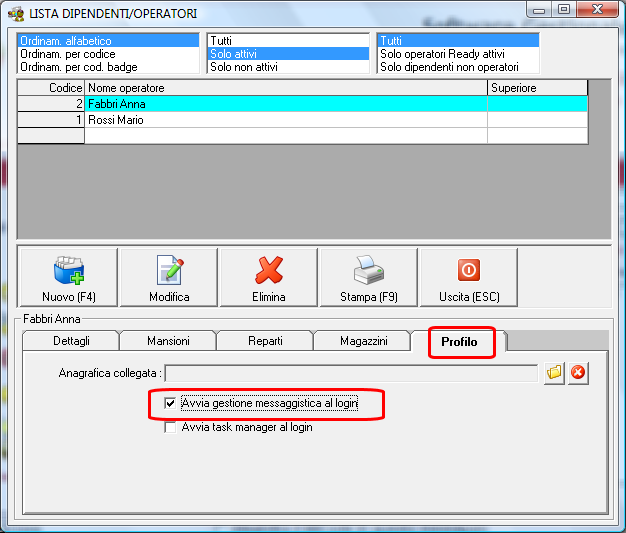Switch to the Magazzini tab
The height and width of the screenshot is (533, 626).
point(363,341)
